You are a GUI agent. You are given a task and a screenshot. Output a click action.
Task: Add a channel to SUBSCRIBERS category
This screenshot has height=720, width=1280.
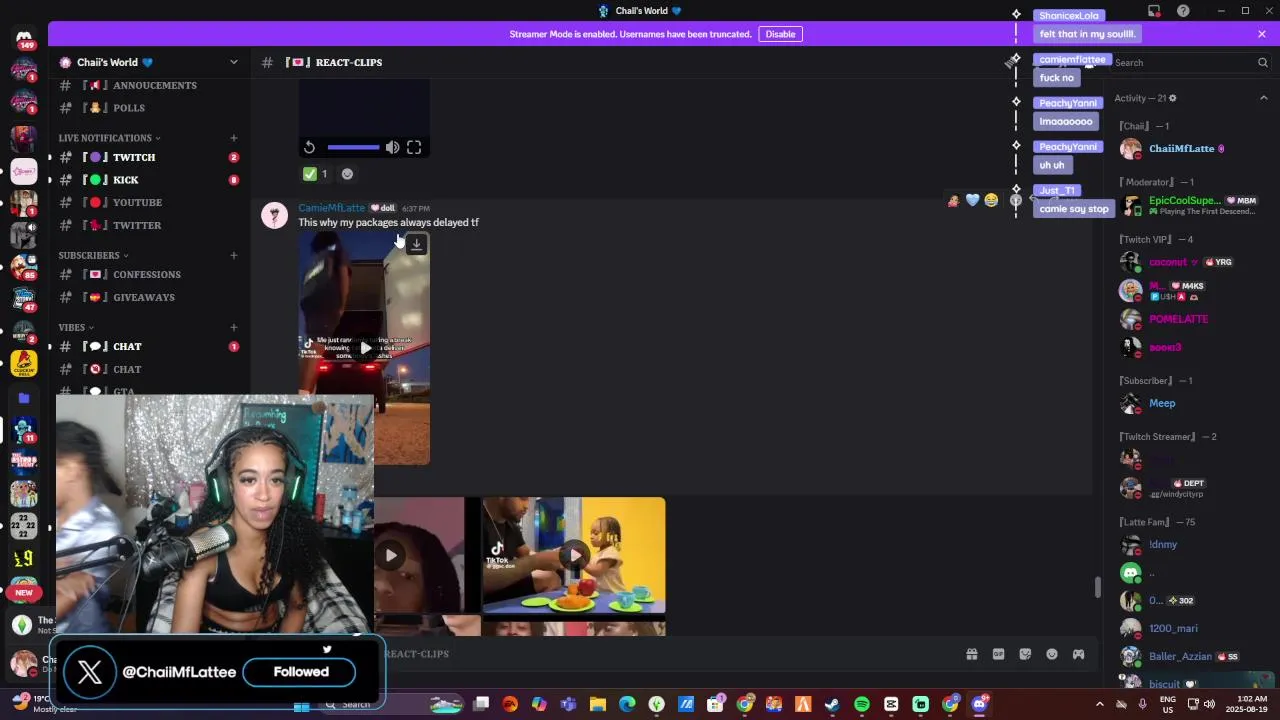click(234, 255)
